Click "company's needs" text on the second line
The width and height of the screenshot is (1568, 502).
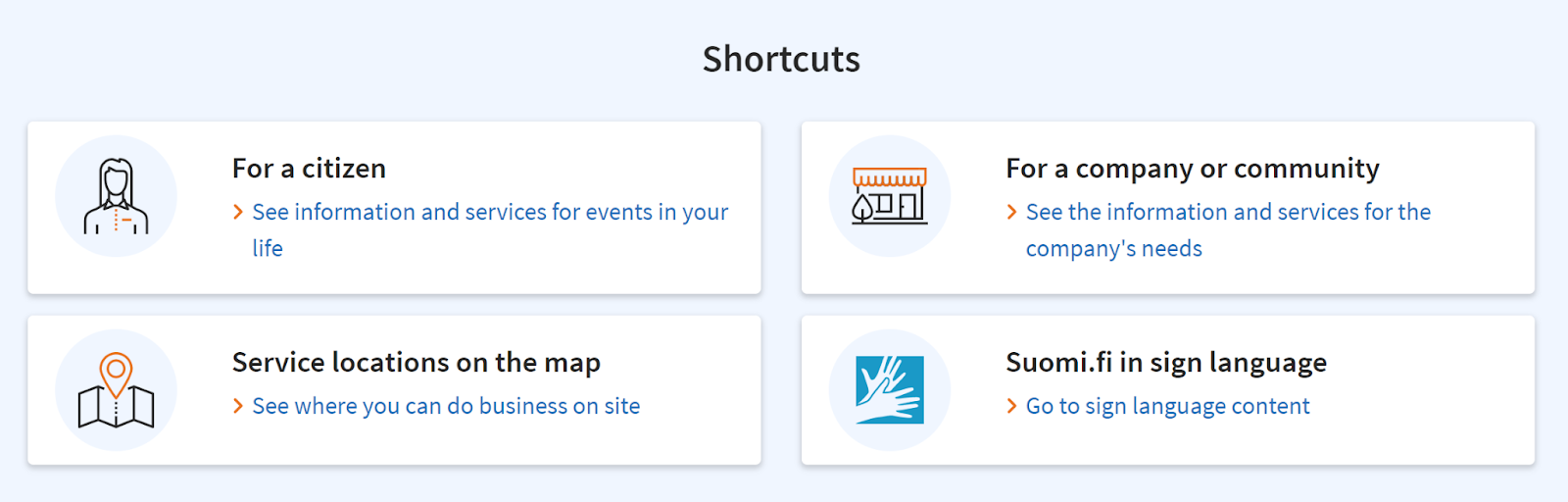[x=1114, y=249]
